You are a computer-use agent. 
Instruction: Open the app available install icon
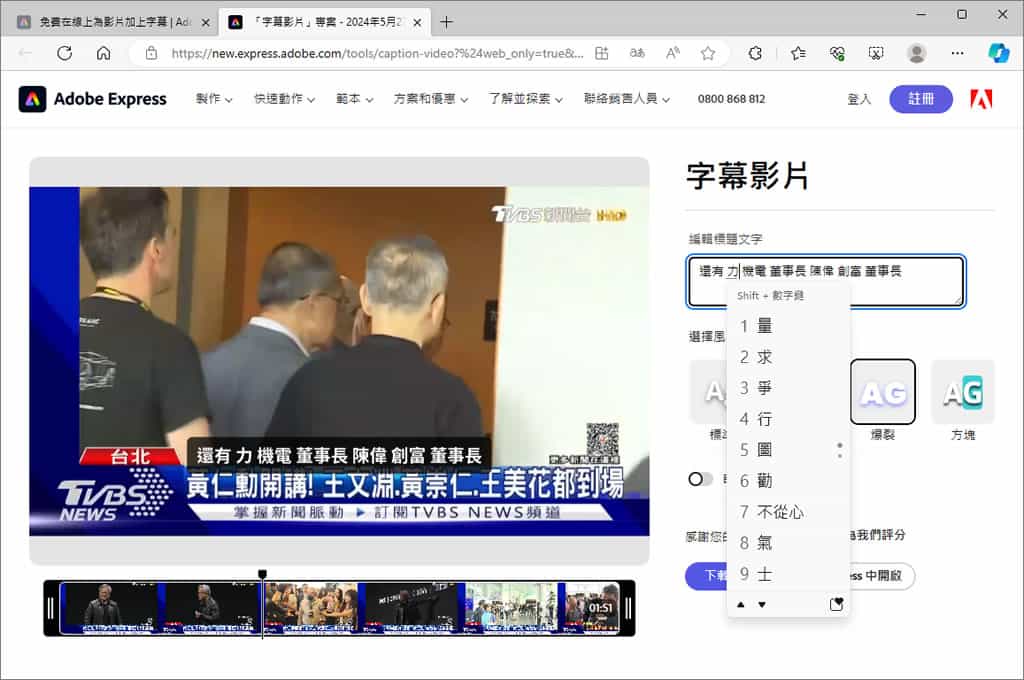click(x=601, y=53)
